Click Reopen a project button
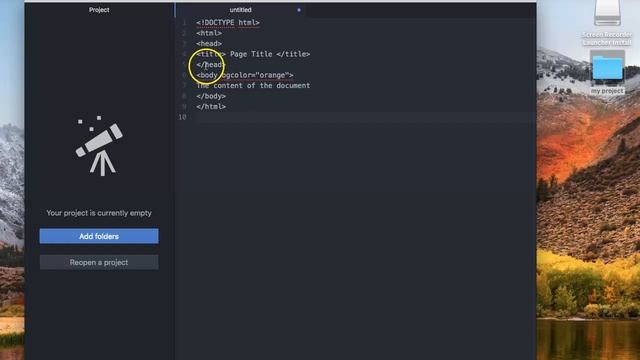The height and width of the screenshot is (360, 640). [99, 262]
